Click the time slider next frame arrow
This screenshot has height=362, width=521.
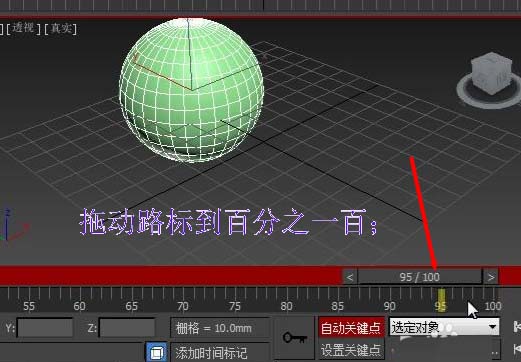point(490,277)
